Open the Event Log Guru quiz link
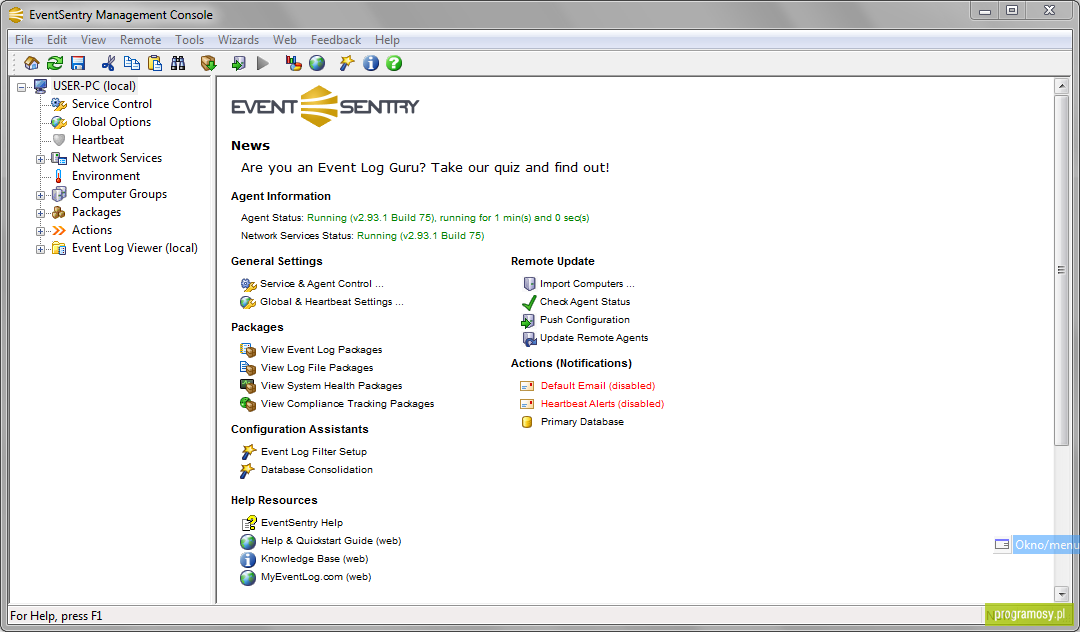 tap(425, 167)
